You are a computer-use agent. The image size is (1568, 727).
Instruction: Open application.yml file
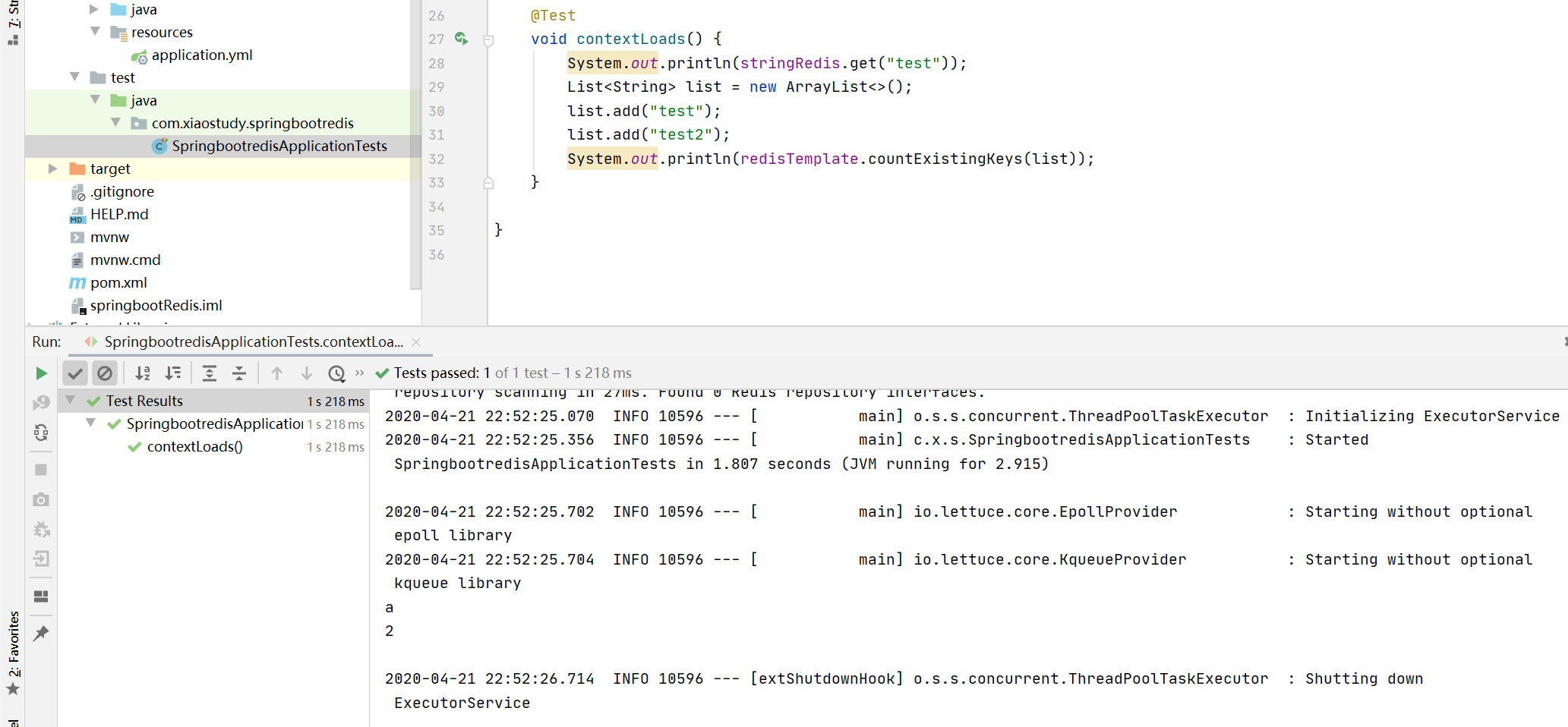tap(202, 55)
